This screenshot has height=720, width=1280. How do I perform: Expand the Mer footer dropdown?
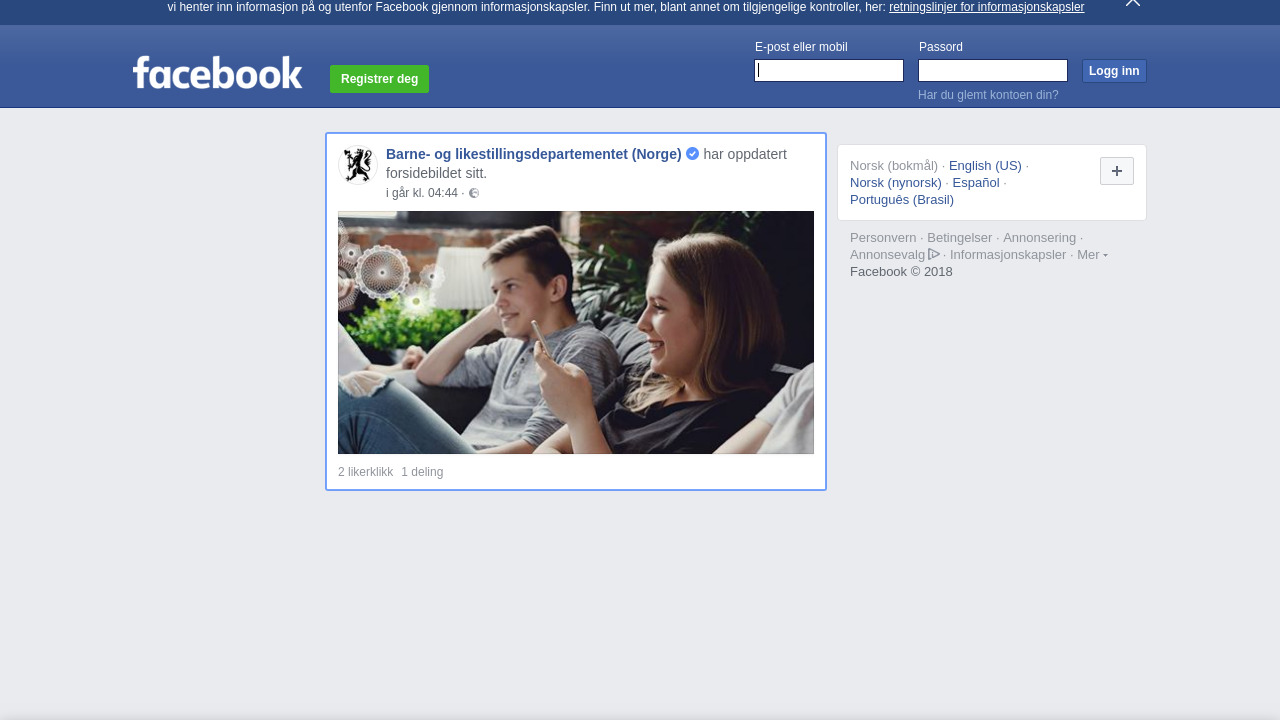tap(1092, 255)
